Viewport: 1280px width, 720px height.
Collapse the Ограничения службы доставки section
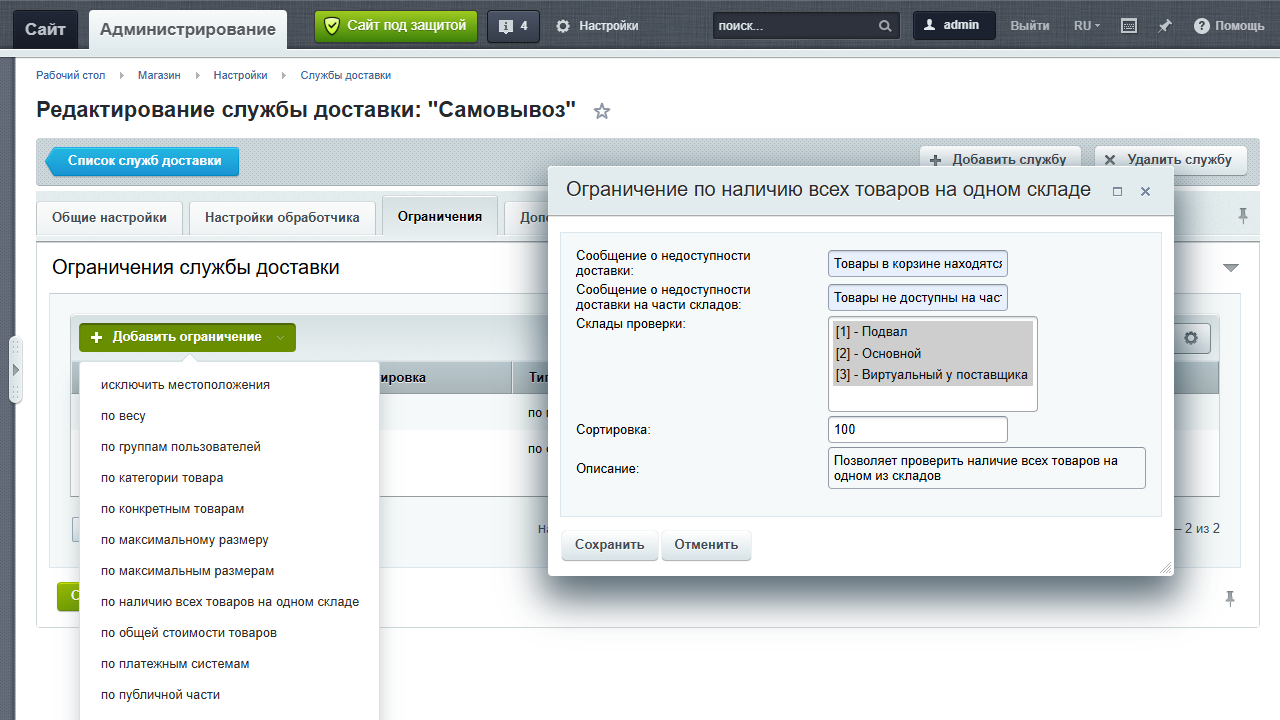(x=1231, y=268)
